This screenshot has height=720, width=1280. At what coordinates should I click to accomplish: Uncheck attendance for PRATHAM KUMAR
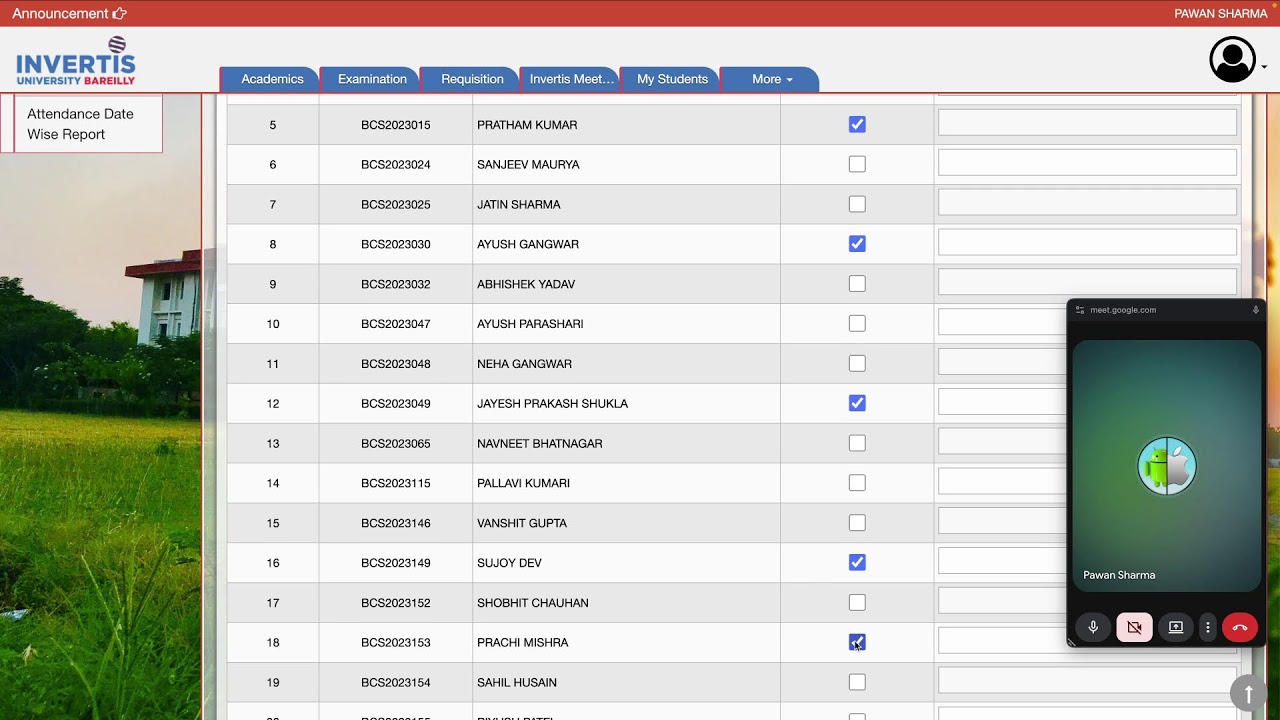(x=857, y=125)
